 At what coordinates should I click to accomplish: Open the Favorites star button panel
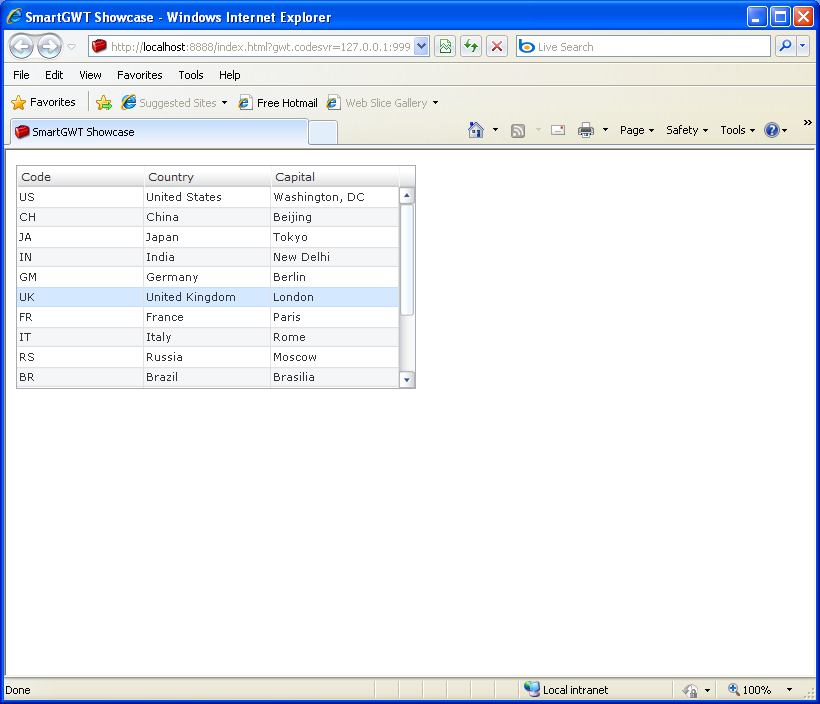pos(43,103)
